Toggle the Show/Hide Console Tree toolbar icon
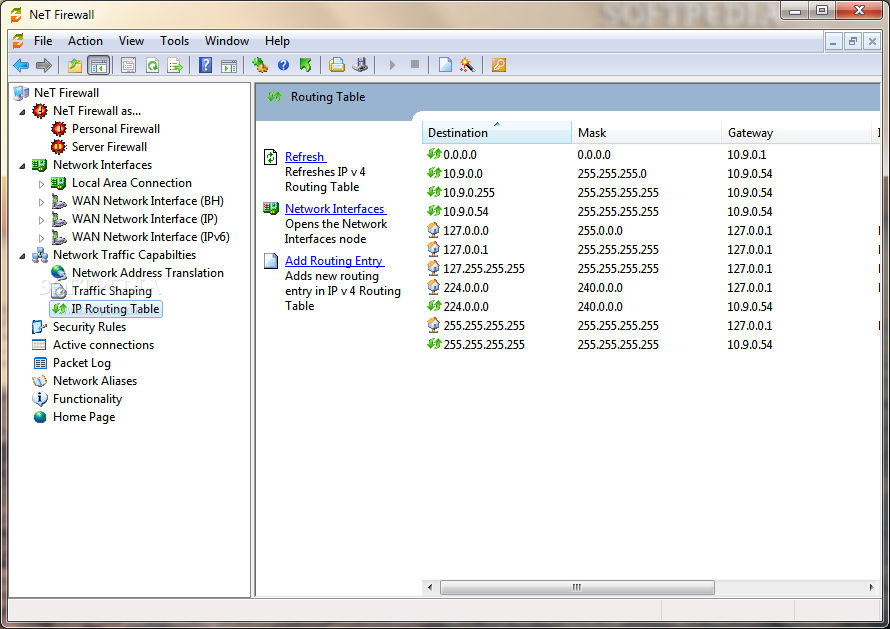This screenshot has width=890, height=629. pos(99,65)
